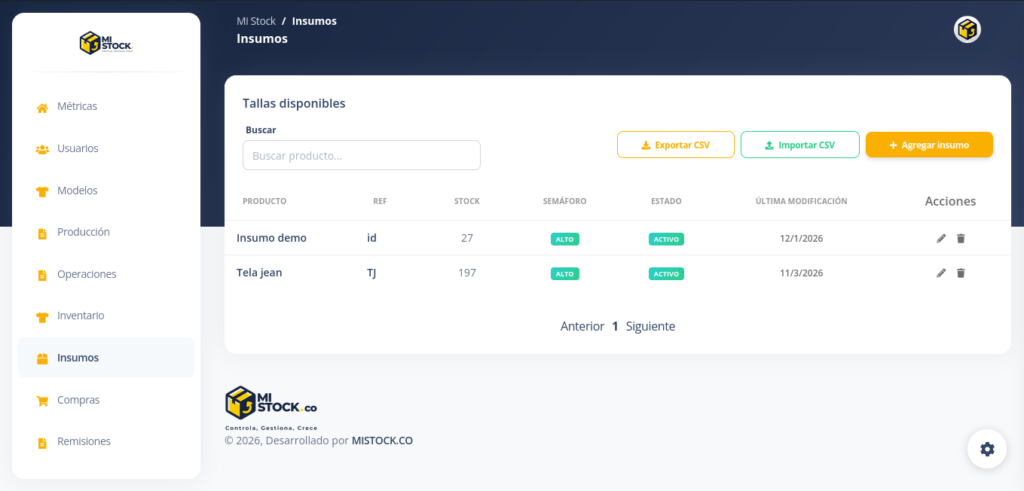The image size is (1024, 491).
Task: Click the pencil edit icon for Insumo demo
Action: click(941, 238)
